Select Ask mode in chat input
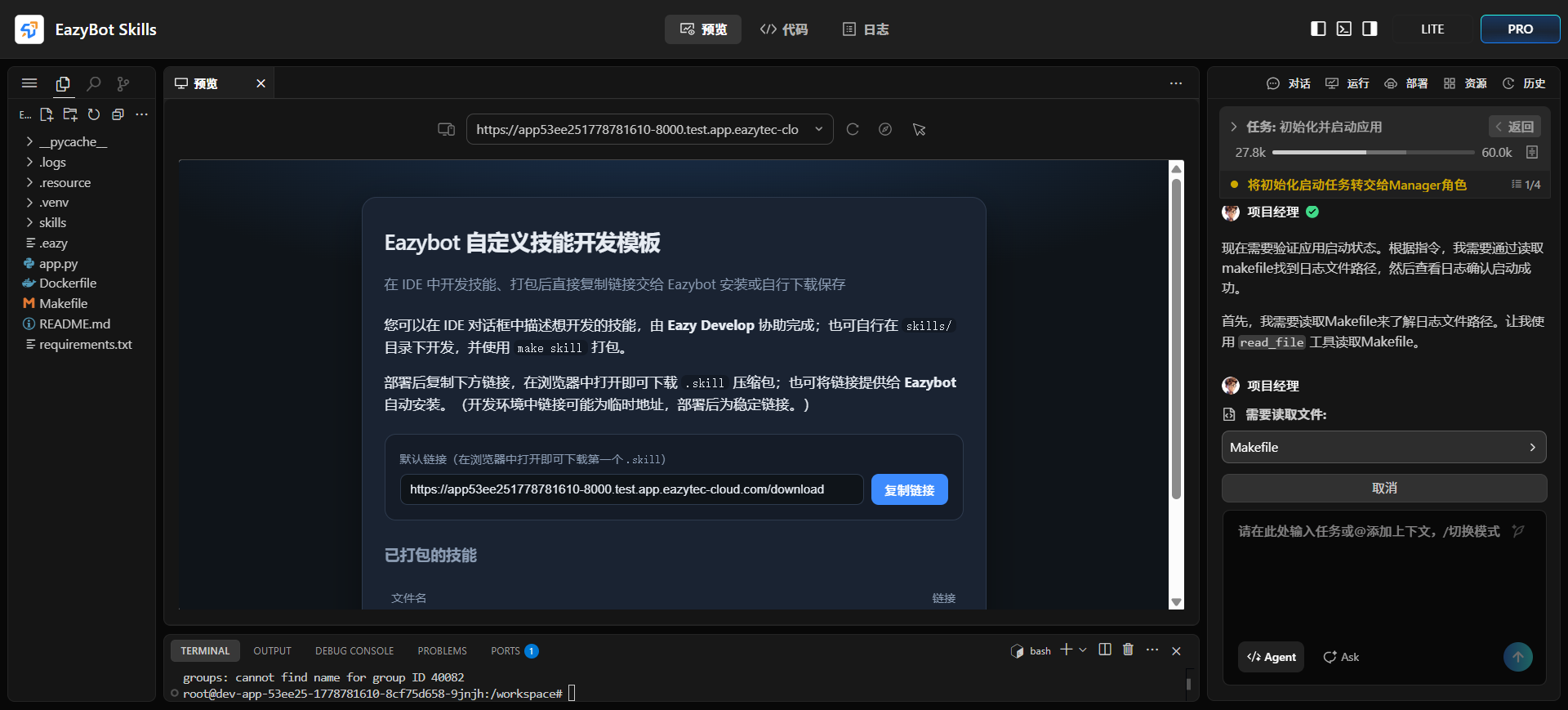This screenshot has width=1568, height=710. [1341, 657]
